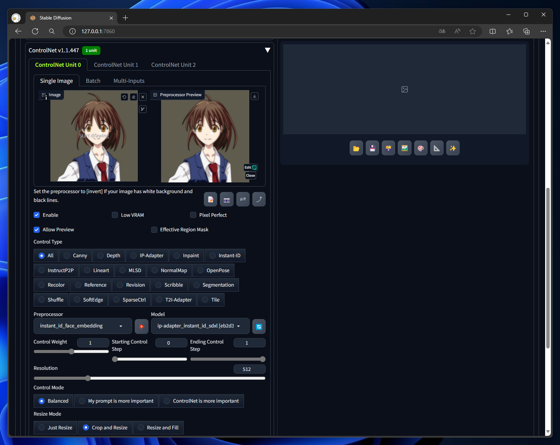Select the Canny control type

[x=75, y=256]
